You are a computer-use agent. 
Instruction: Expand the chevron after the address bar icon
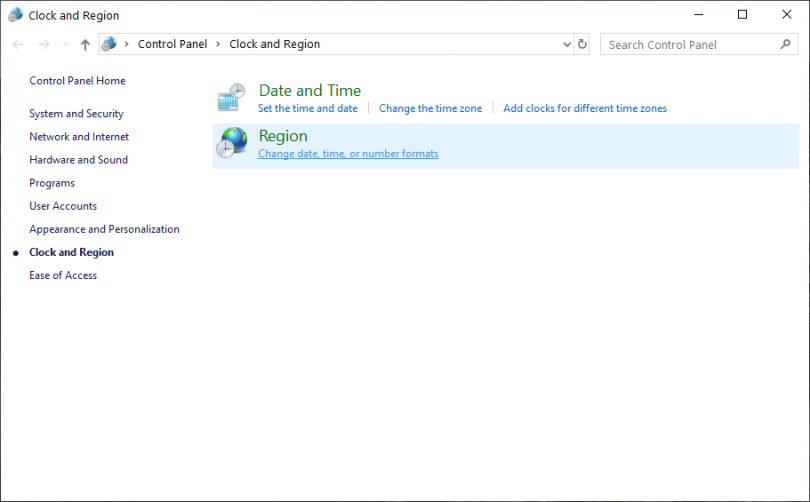point(127,44)
